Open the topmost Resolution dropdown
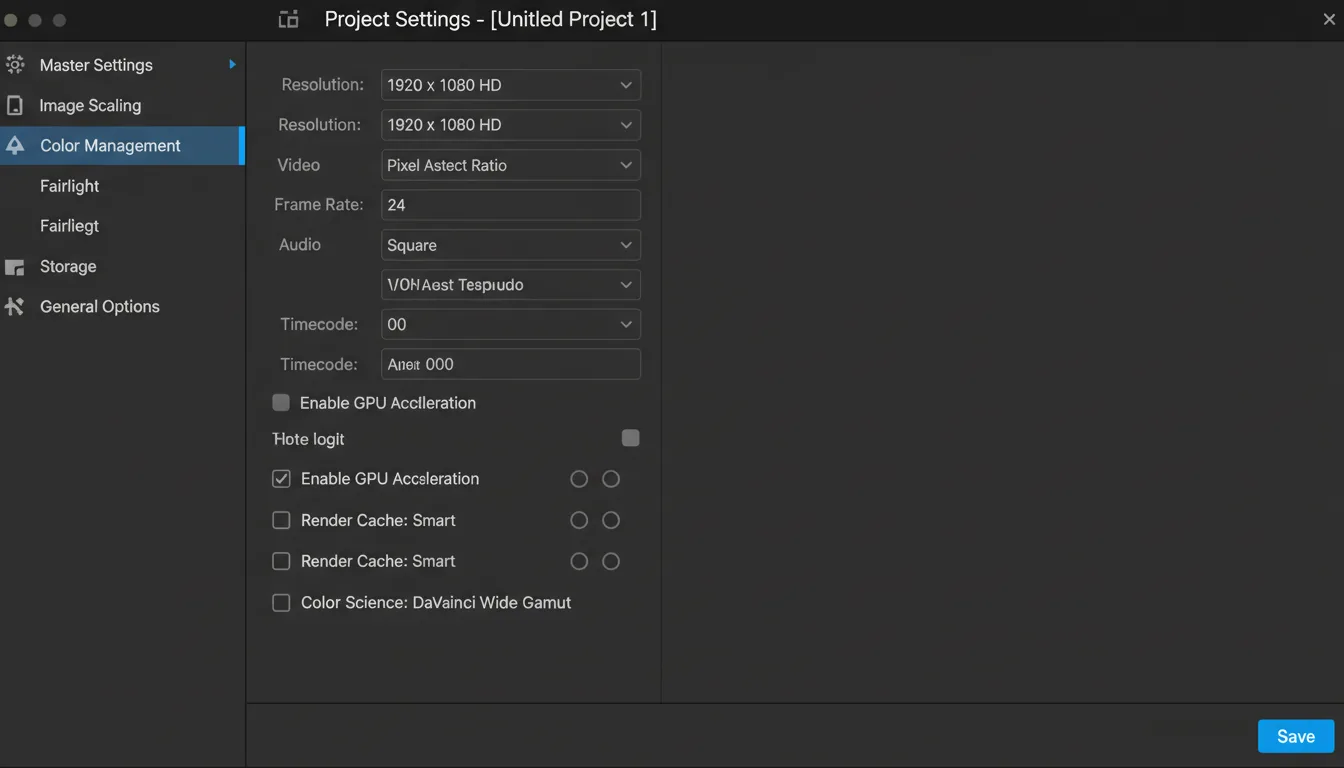The height and width of the screenshot is (768, 1344). click(510, 85)
